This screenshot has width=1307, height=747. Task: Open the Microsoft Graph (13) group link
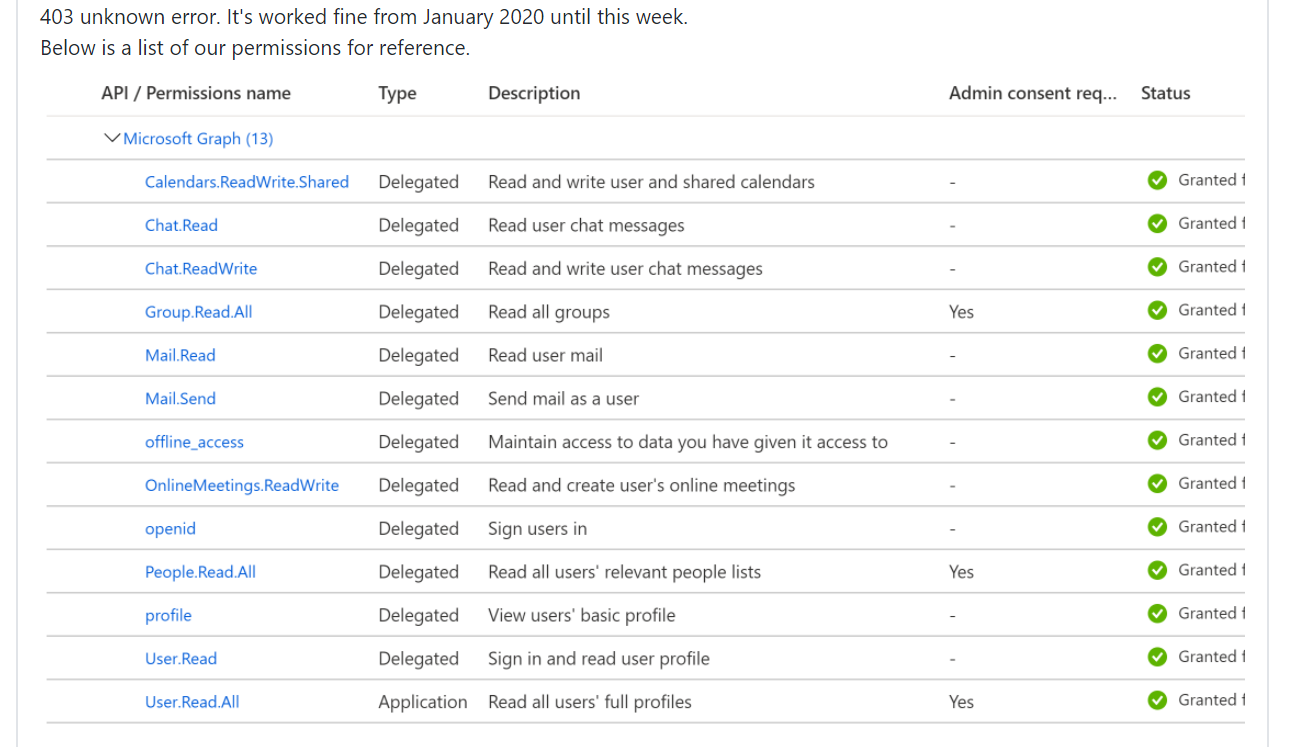coord(198,138)
